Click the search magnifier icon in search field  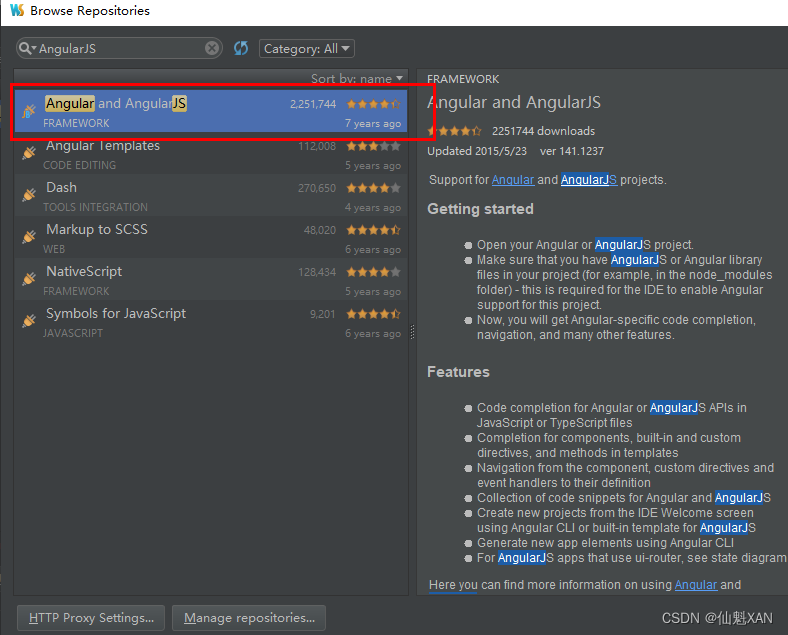coord(27,48)
